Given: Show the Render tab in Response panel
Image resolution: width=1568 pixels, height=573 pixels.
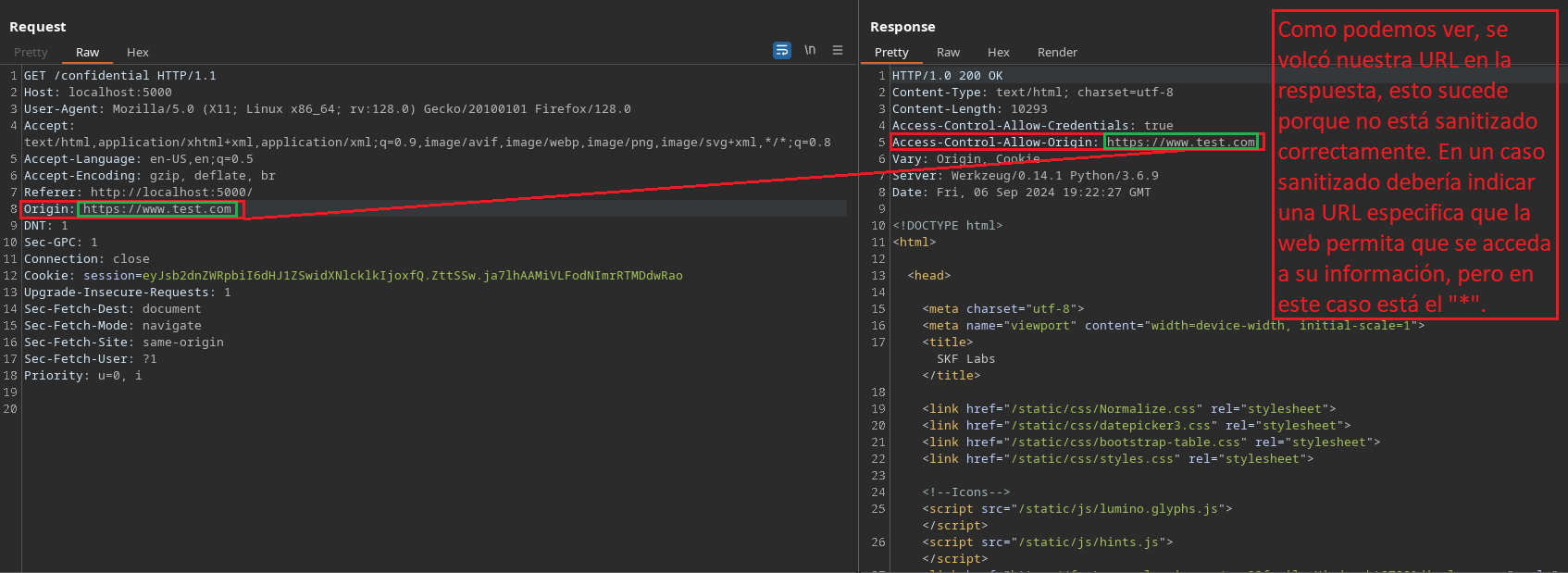Looking at the screenshot, I should (x=1057, y=53).
